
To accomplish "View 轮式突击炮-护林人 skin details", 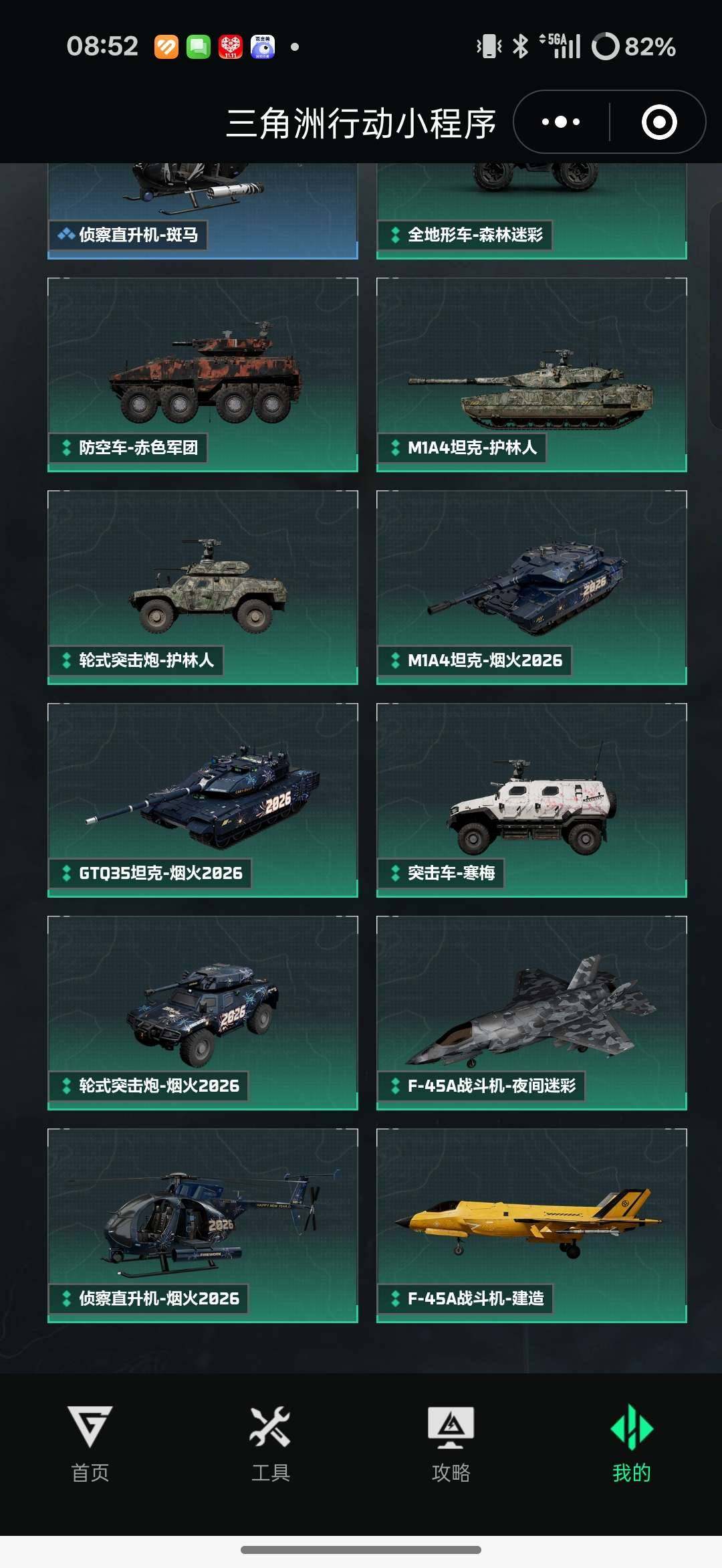I will pyautogui.click(x=203, y=587).
